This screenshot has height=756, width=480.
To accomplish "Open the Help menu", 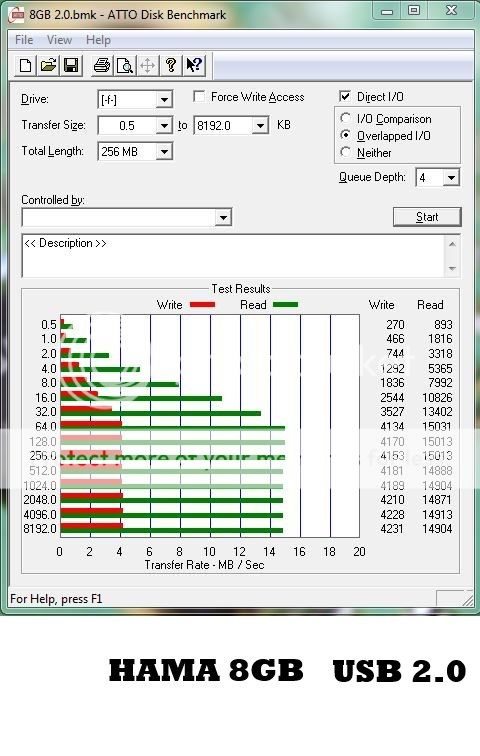I will 98,40.
